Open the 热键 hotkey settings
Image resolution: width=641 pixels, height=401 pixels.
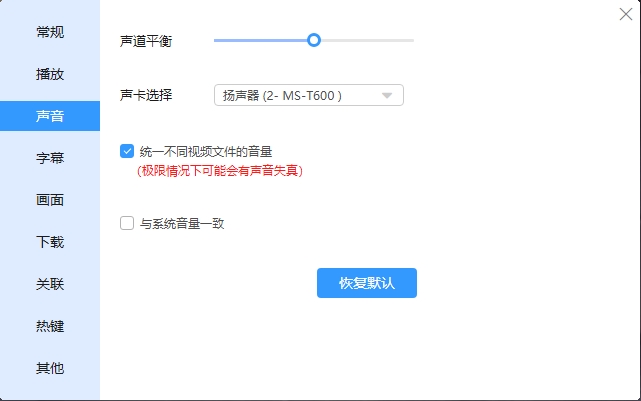click(50, 326)
